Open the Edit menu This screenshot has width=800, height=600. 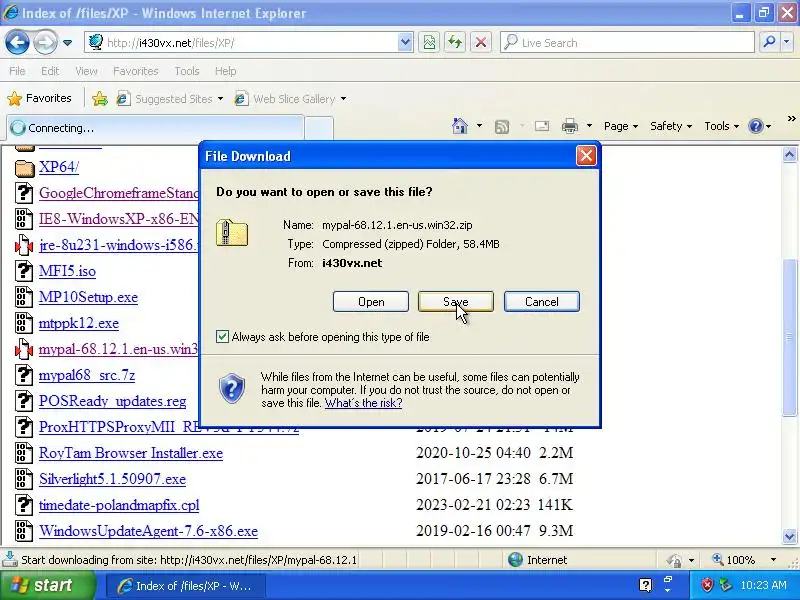[x=50, y=71]
